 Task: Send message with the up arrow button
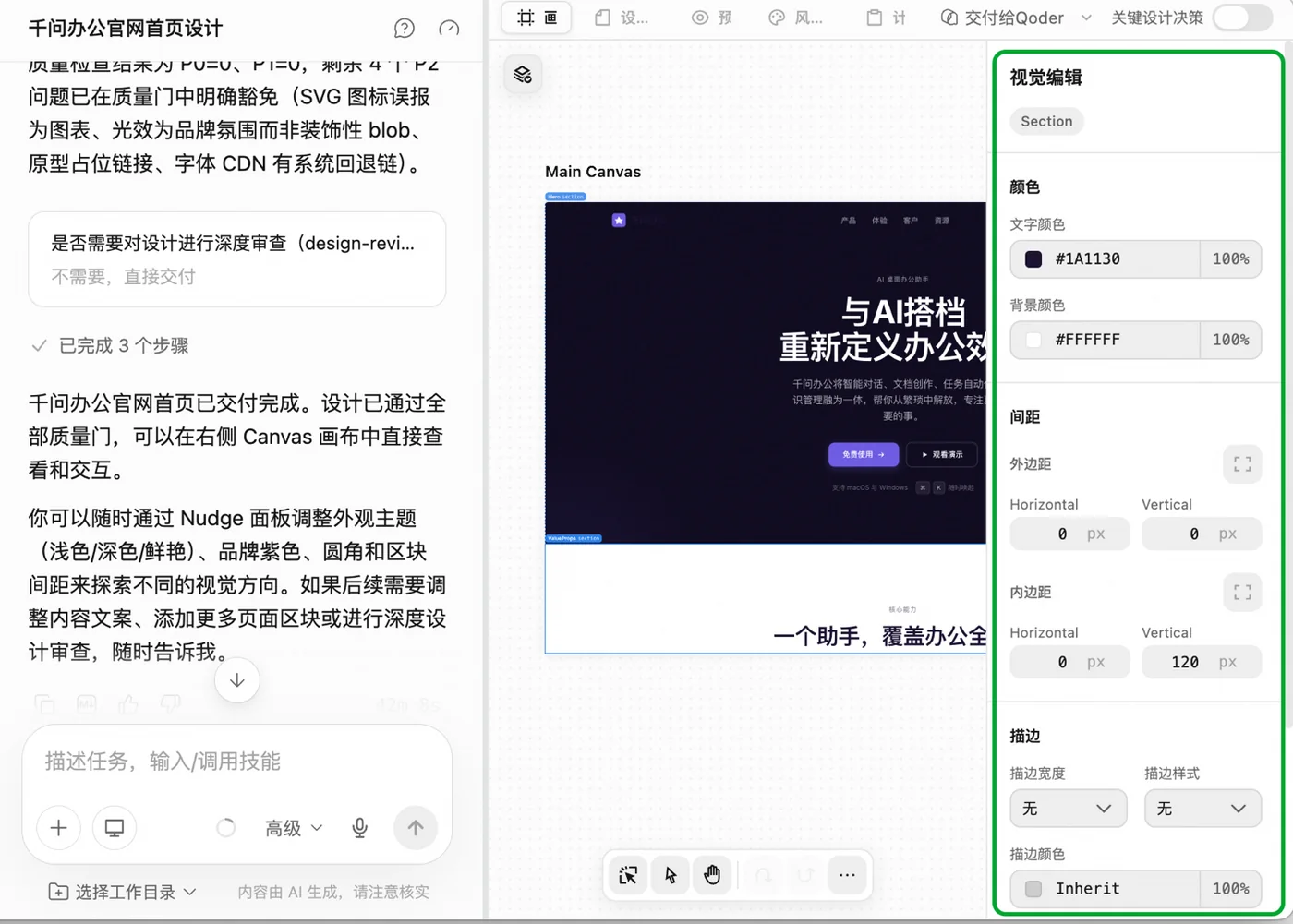coord(416,828)
